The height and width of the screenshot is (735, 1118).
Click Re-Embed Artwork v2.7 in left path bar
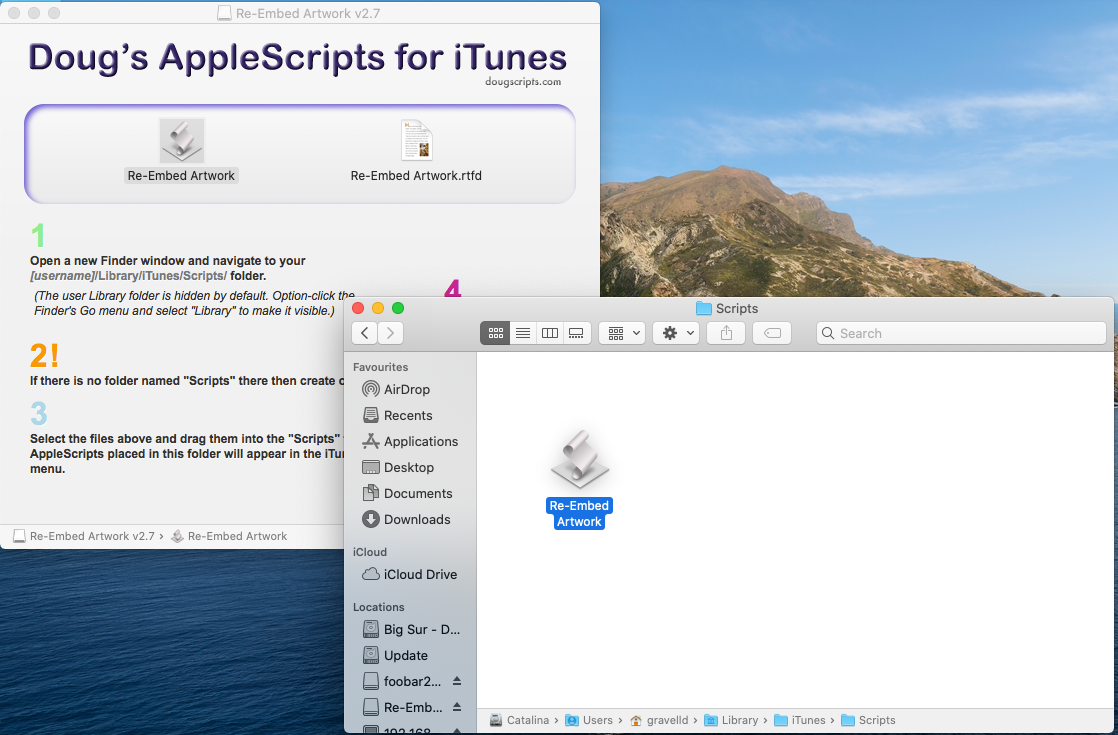tap(84, 536)
